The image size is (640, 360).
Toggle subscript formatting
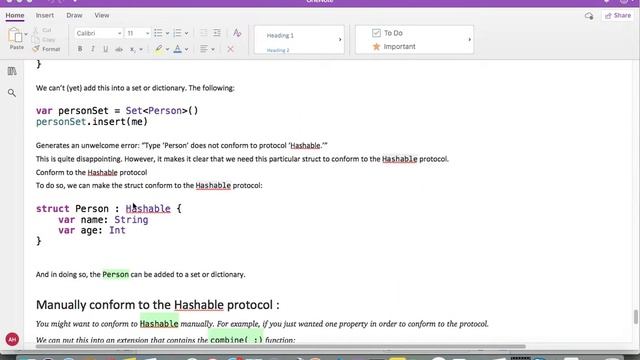(132, 49)
